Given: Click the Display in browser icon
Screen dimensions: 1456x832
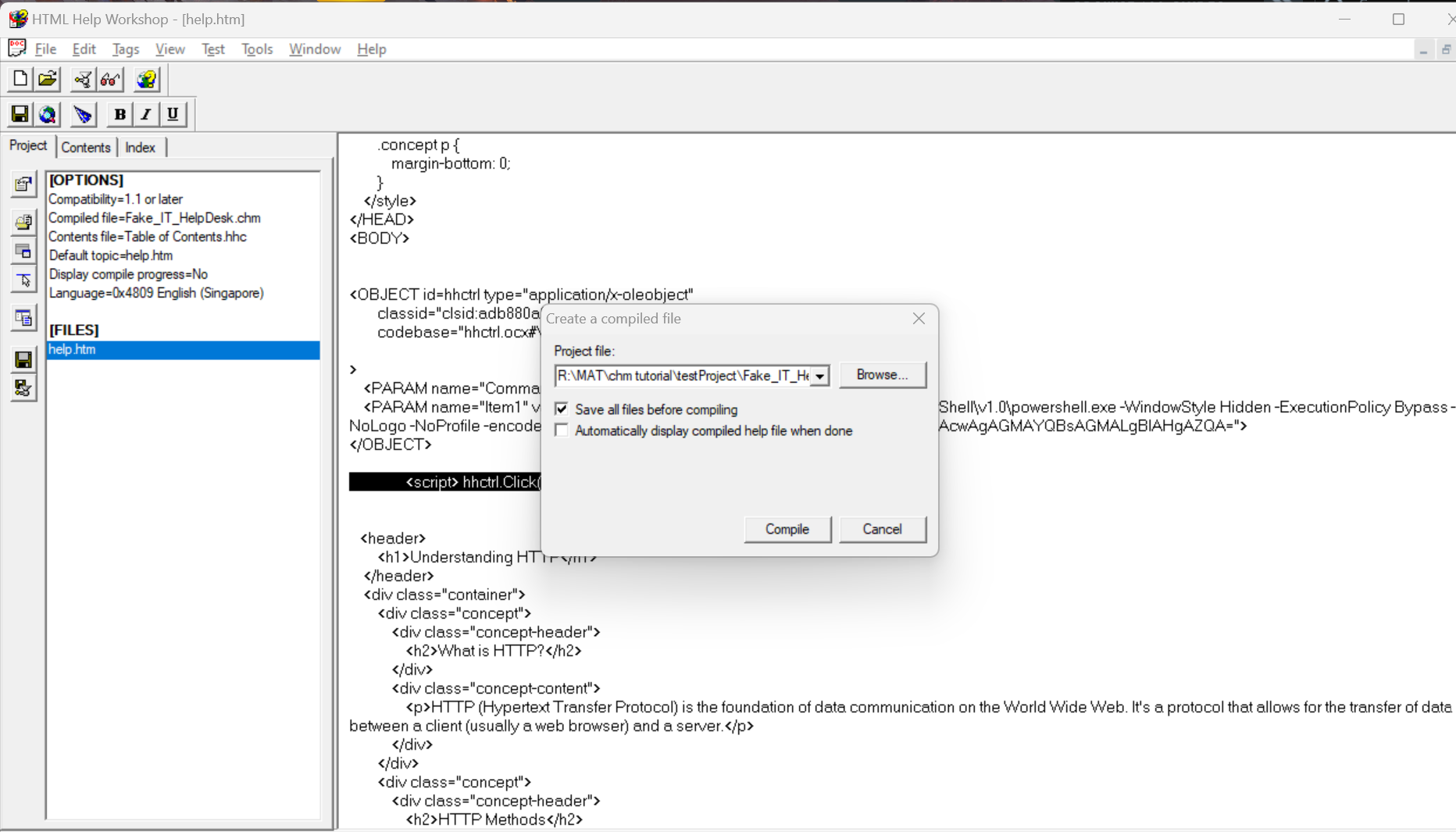Looking at the screenshot, I should point(48,114).
